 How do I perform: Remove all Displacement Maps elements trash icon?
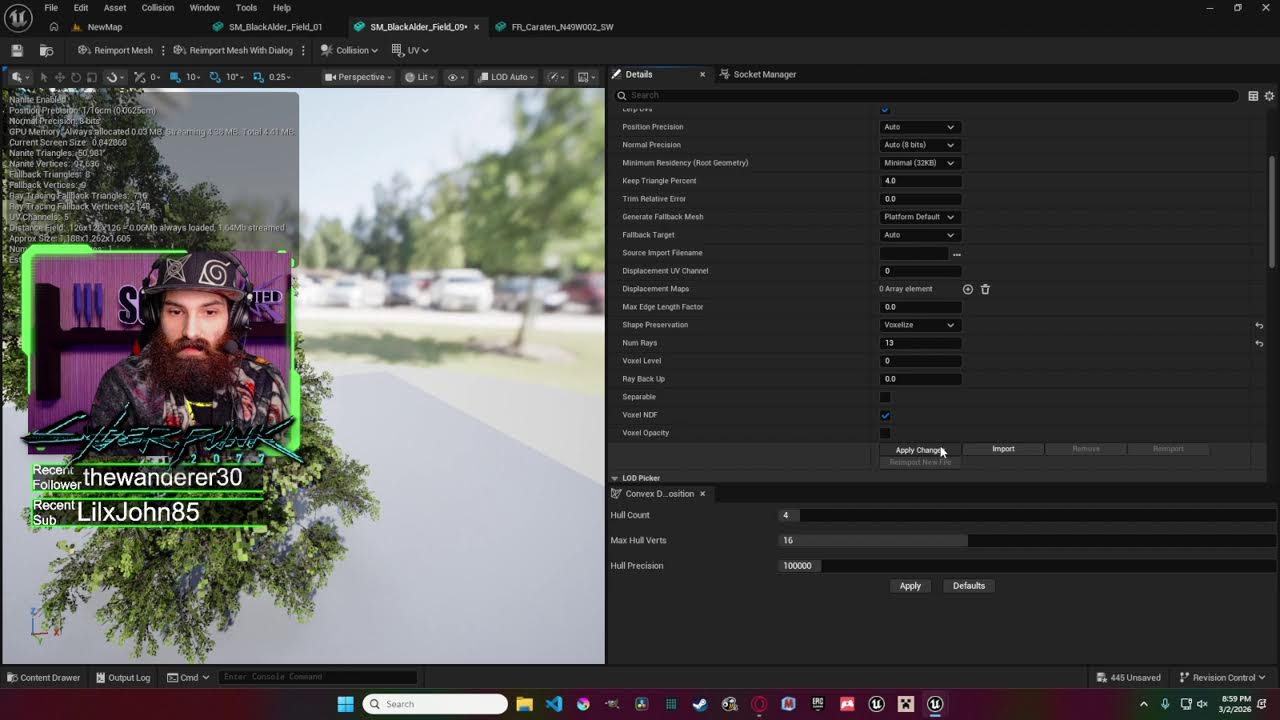985,289
